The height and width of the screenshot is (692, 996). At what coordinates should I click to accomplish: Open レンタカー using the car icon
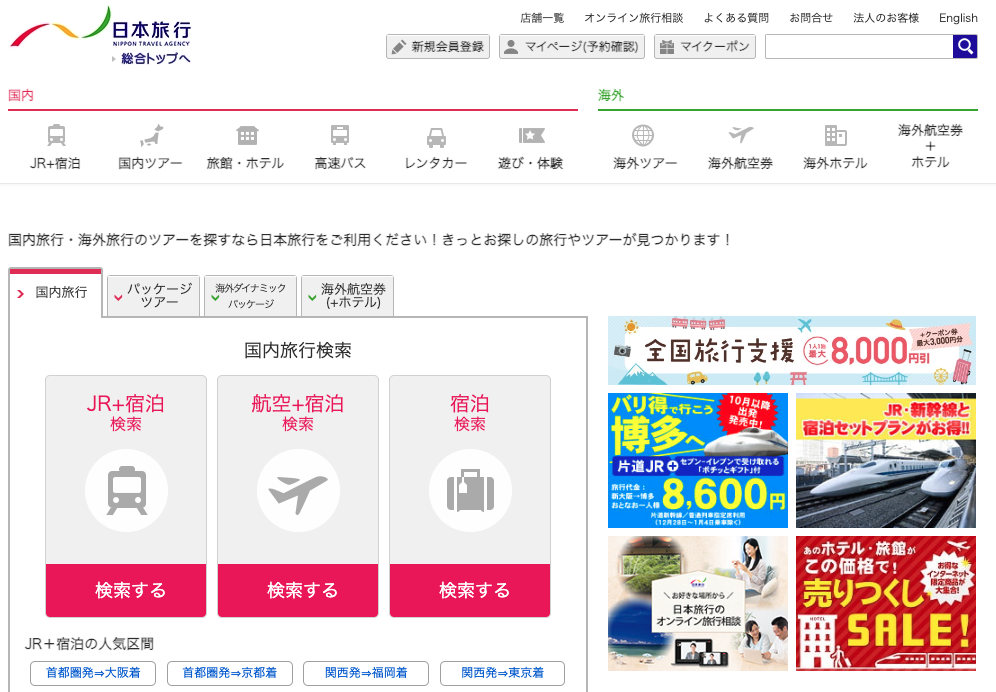point(436,138)
